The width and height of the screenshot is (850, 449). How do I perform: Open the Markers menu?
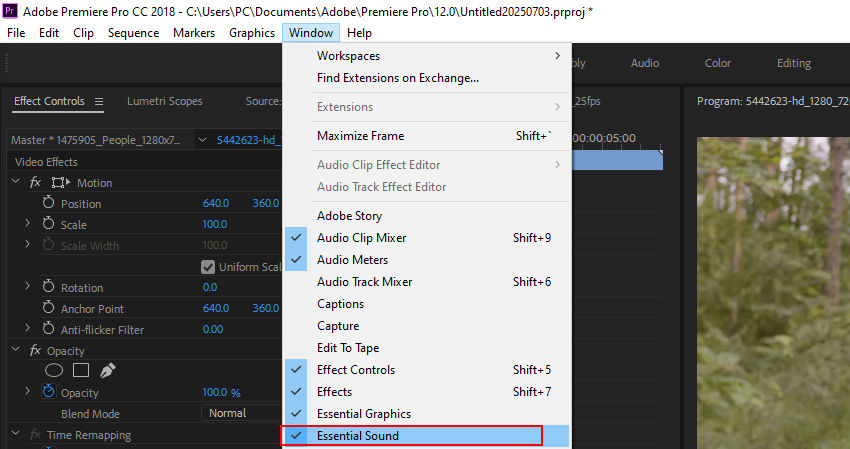click(194, 33)
